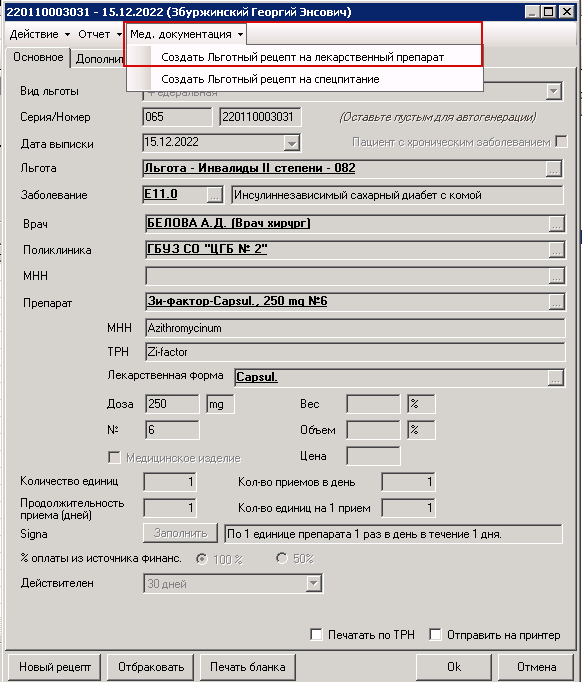Screen dimensions: 582x682
Task: Click the Кол-во единиц на 1 прием field
Action: point(408,508)
